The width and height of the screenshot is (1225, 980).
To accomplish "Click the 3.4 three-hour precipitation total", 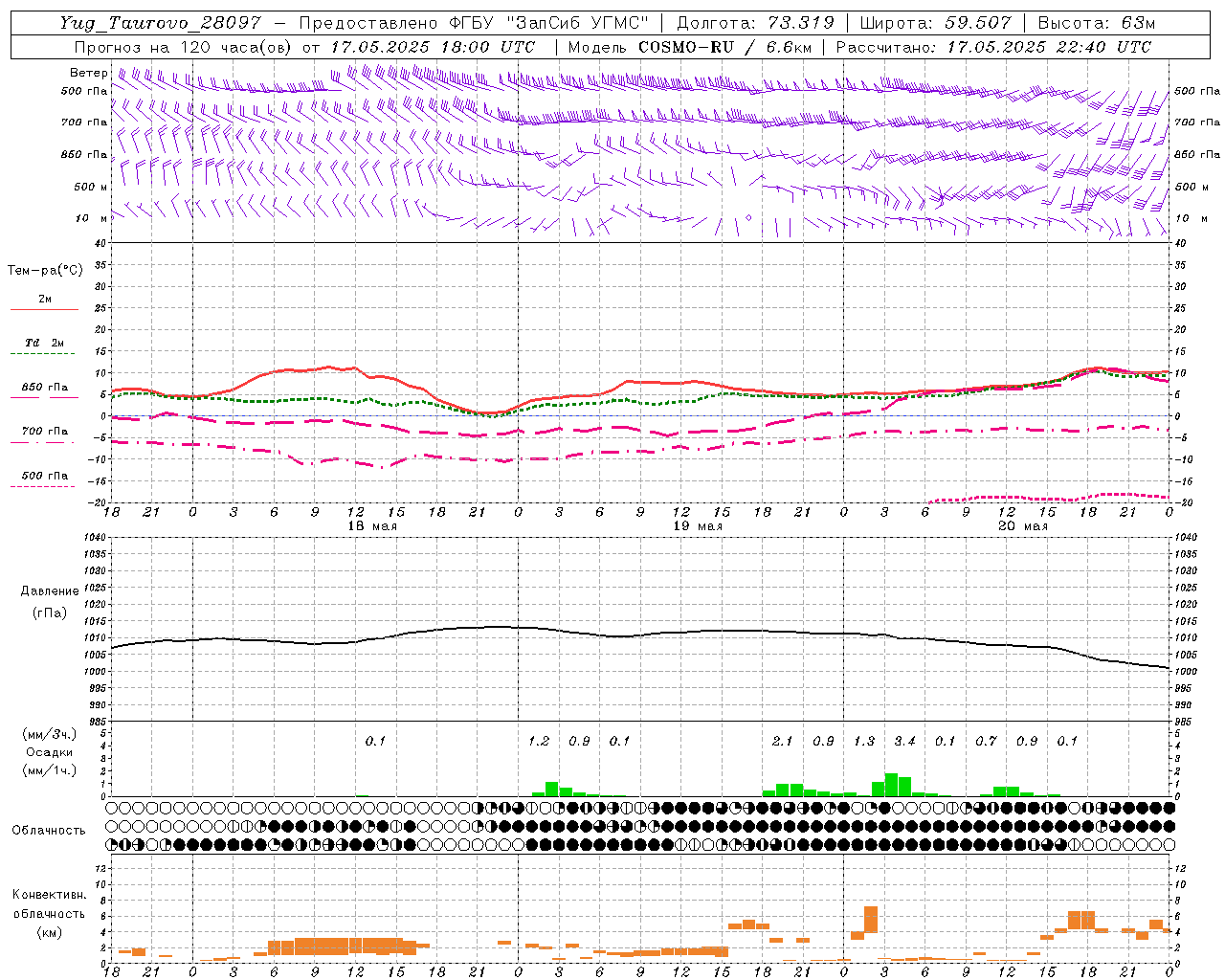I will pyautogui.click(x=904, y=741).
